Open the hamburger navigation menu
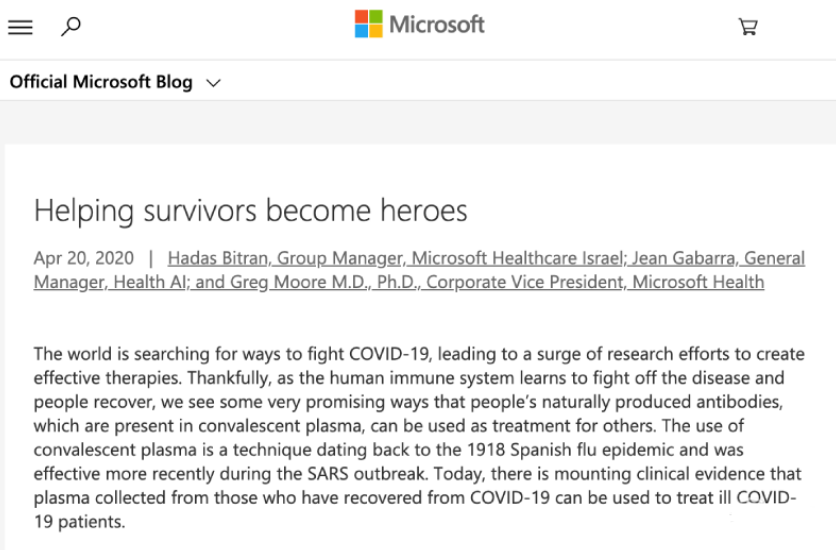 pyautogui.click(x=20, y=27)
